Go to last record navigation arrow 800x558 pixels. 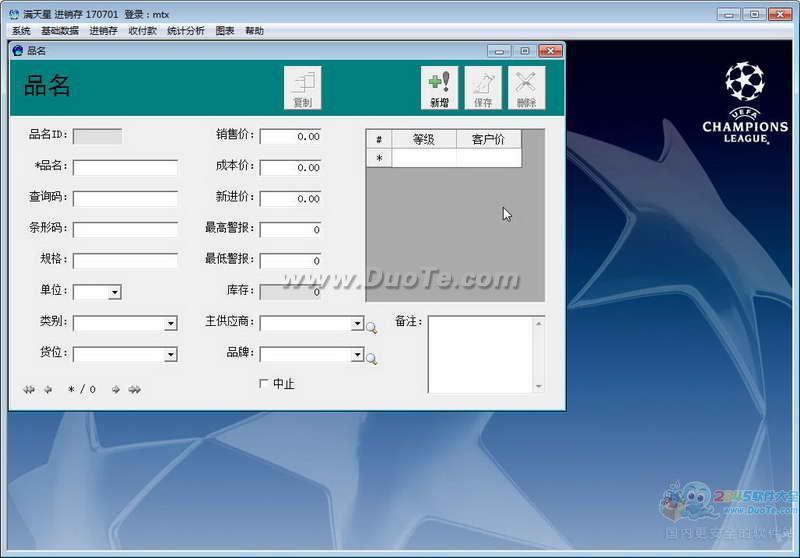(x=135, y=390)
